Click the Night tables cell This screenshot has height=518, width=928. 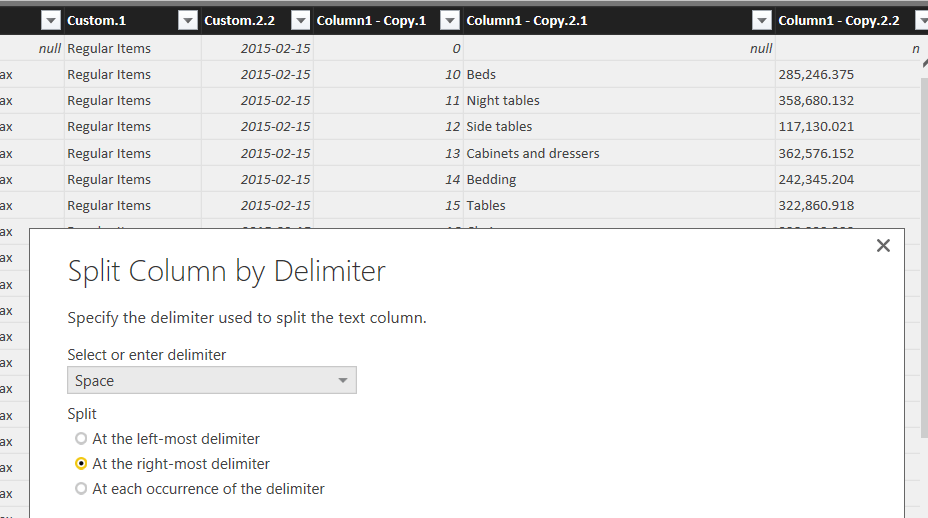(503, 101)
